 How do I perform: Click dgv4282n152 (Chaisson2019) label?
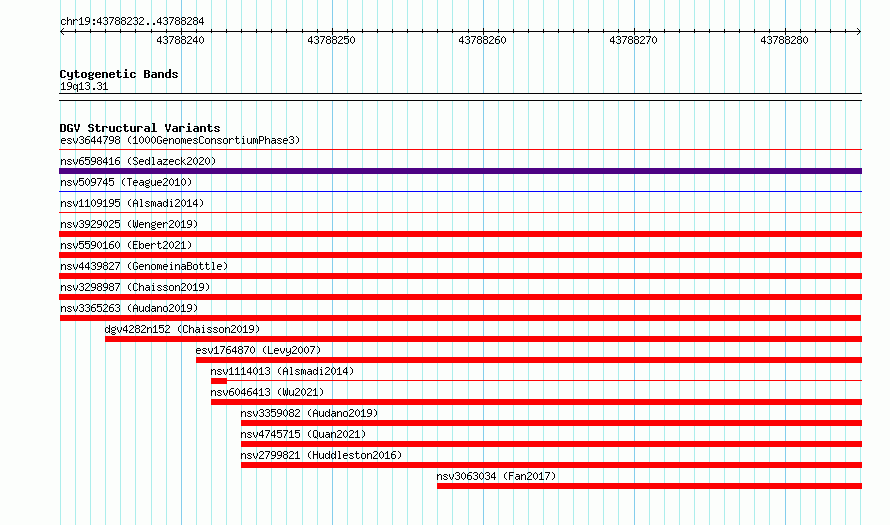click(x=182, y=329)
